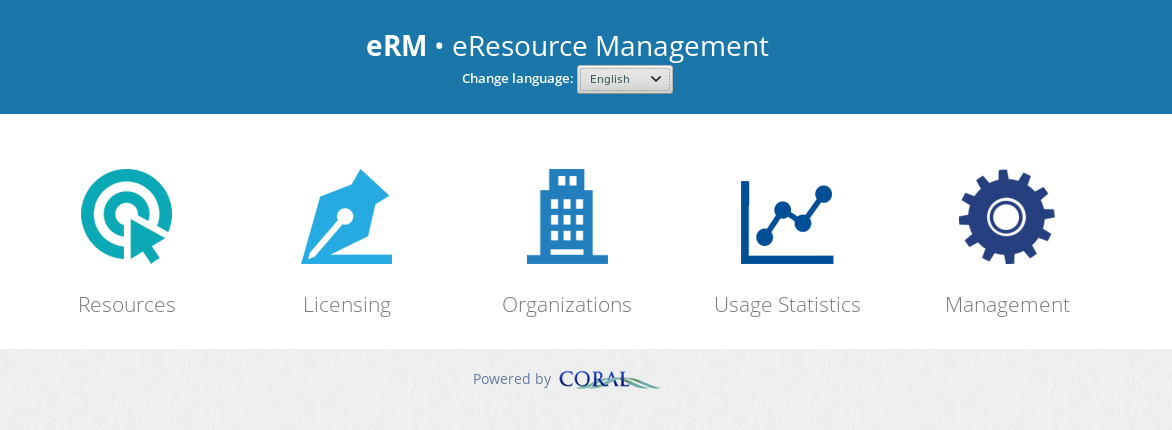
Task: Click the CORAL logo in footer
Action: [x=609, y=380]
